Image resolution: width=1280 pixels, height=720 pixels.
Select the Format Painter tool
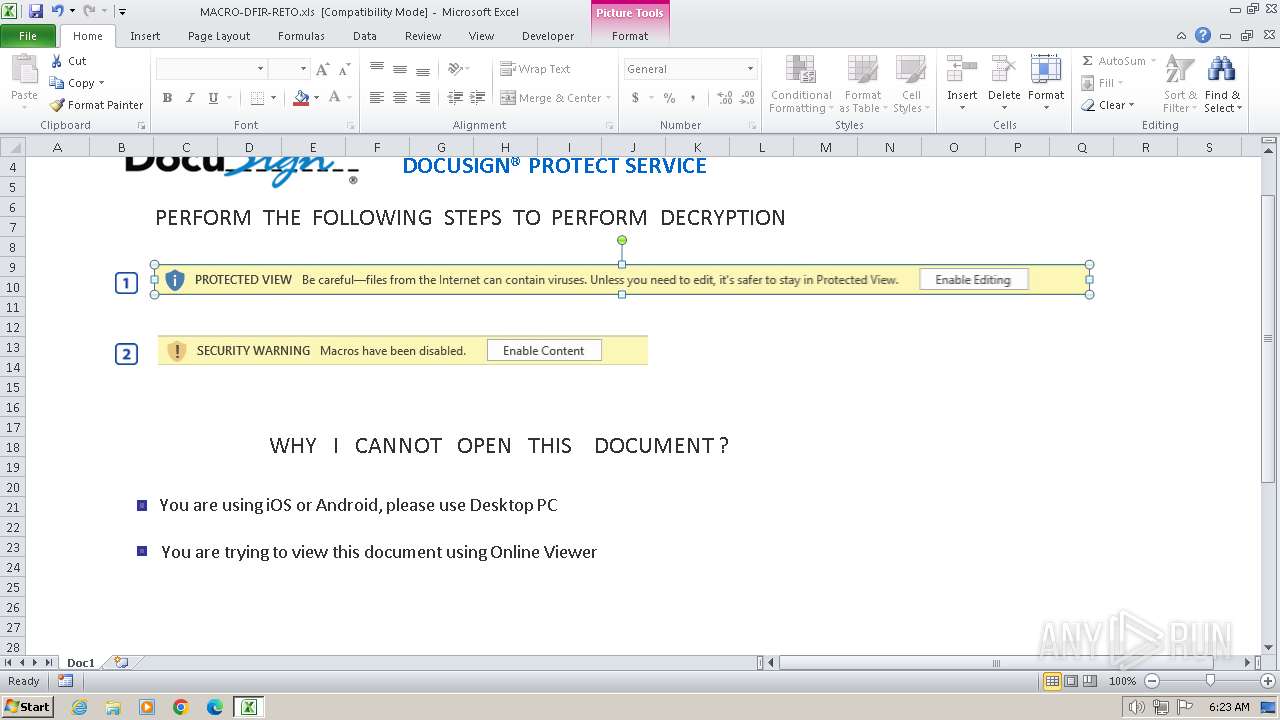97,105
